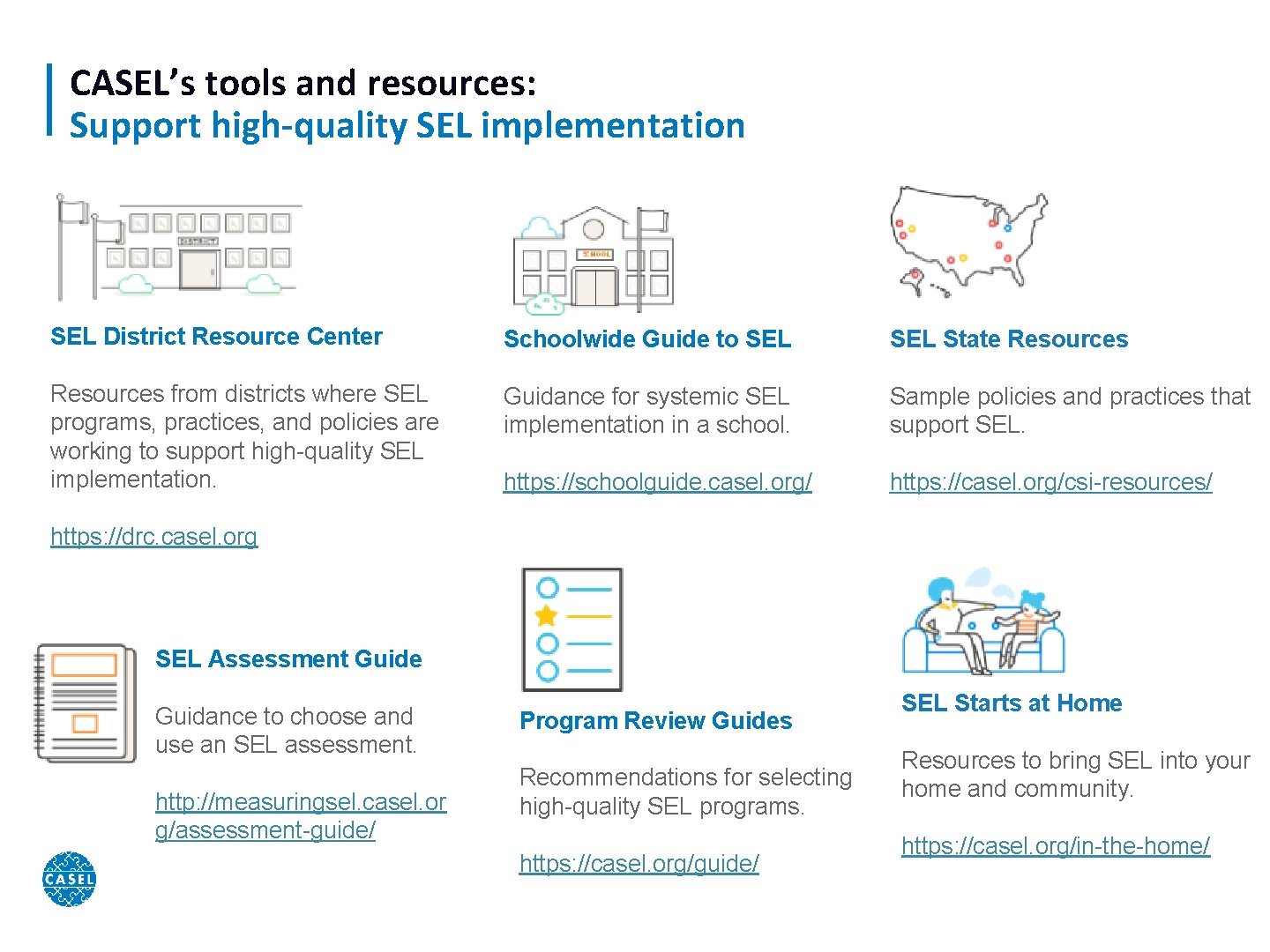Click the SEL State Resources heading

tap(1009, 338)
